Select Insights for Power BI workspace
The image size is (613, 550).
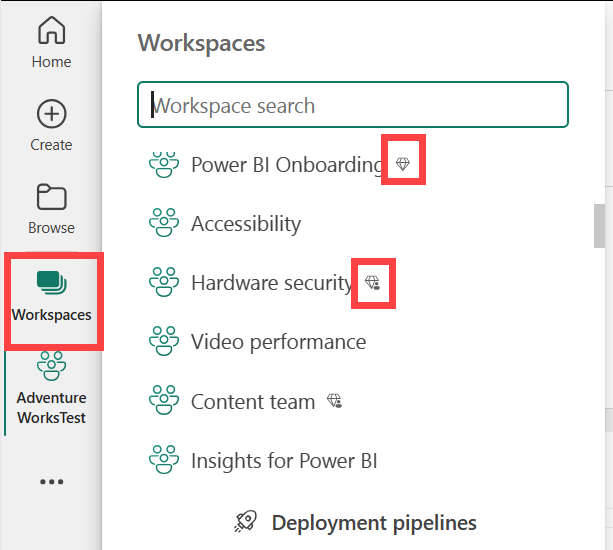[x=284, y=461]
